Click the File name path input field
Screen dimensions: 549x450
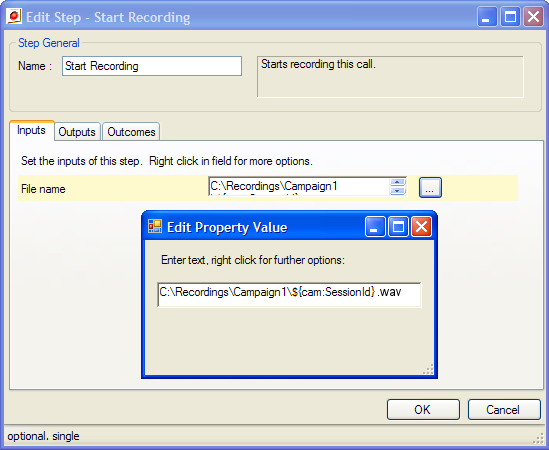(x=300, y=186)
